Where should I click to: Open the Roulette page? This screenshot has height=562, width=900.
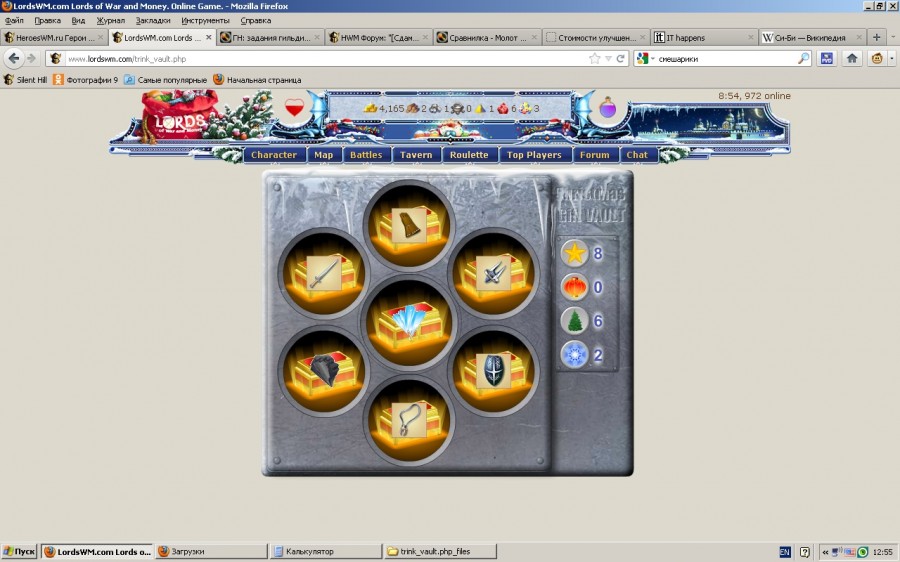pyautogui.click(x=469, y=155)
